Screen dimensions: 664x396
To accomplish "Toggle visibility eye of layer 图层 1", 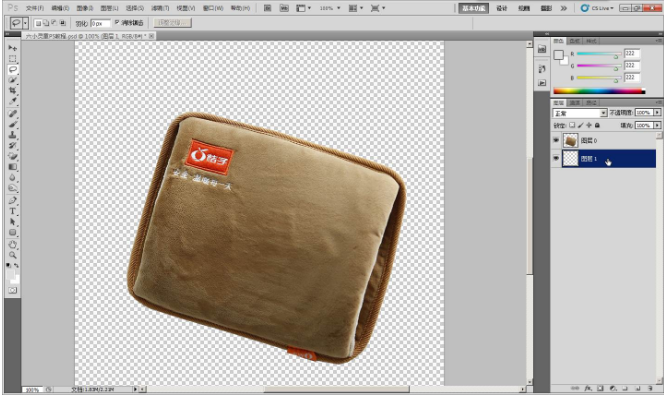I will pyautogui.click(x=556, y=158).
